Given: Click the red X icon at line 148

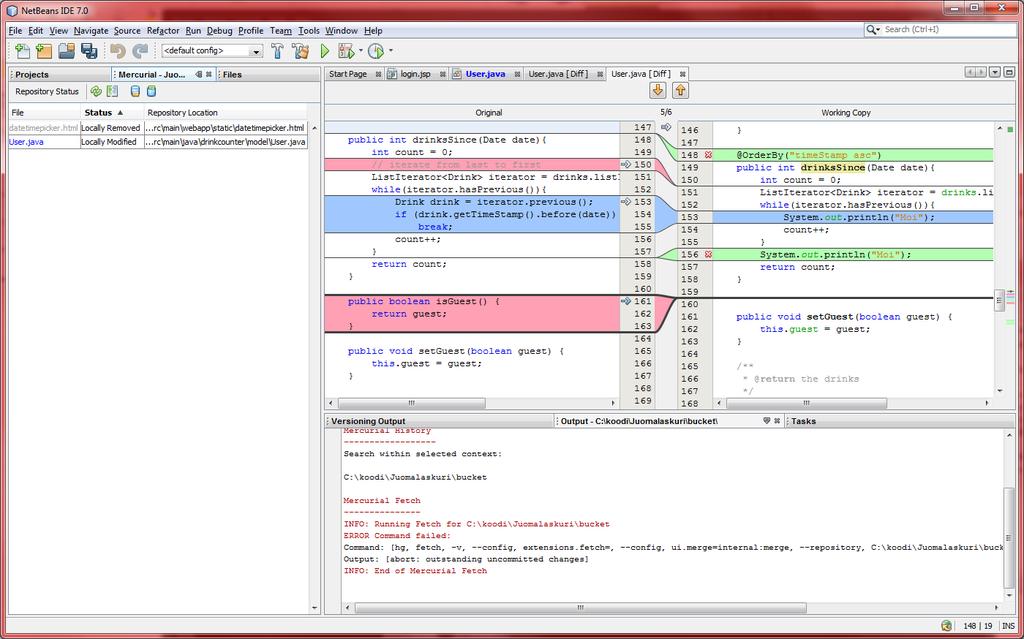Looking at the screenshot, I should tap(709, 156).
